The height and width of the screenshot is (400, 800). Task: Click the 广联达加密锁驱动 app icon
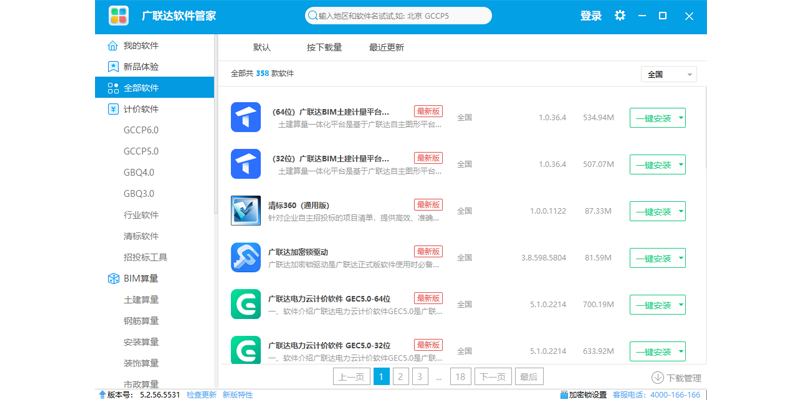(x=245, y=258)
